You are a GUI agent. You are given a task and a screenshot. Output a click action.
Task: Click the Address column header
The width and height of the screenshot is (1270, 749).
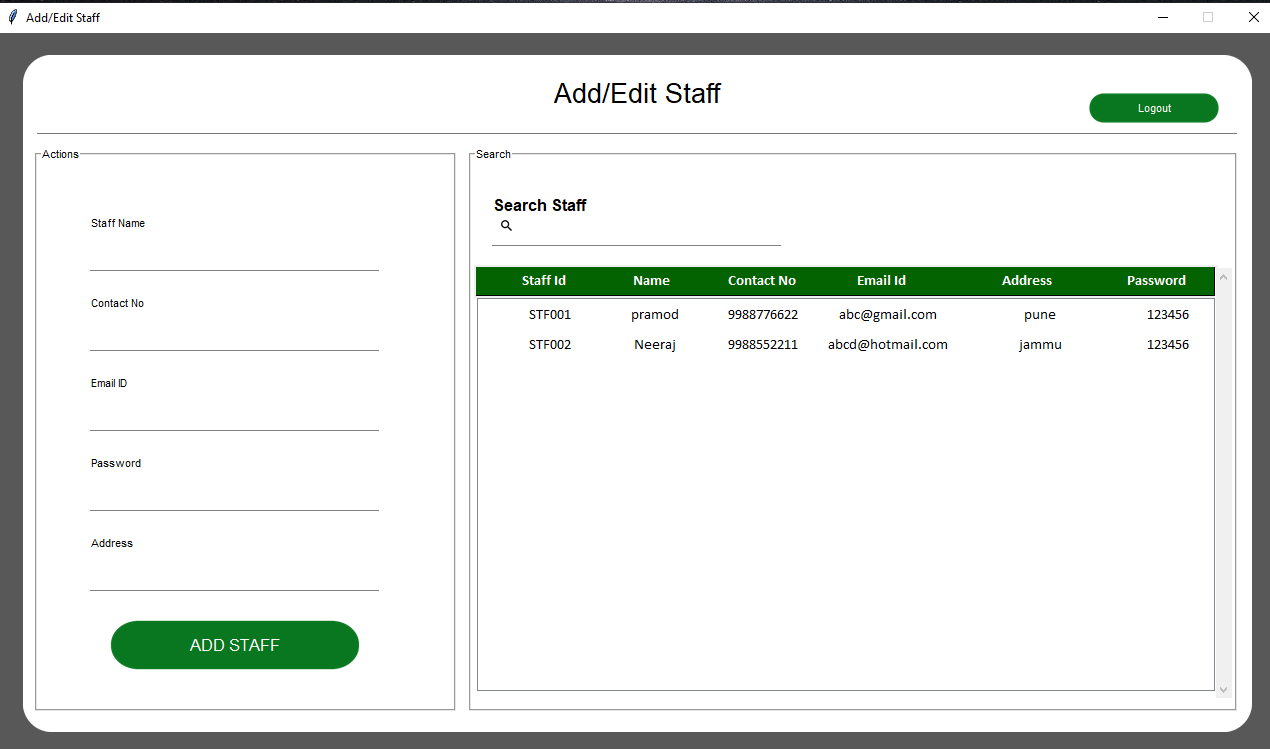1026,281
